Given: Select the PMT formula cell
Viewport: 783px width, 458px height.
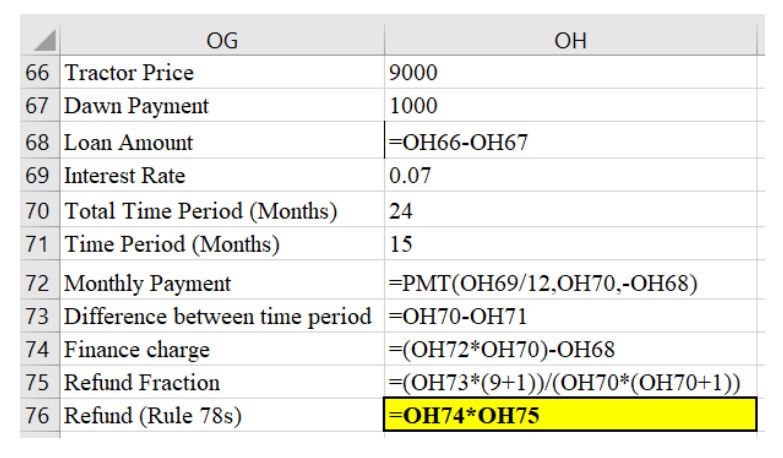Looking at the screenshot, I should 570,283.
